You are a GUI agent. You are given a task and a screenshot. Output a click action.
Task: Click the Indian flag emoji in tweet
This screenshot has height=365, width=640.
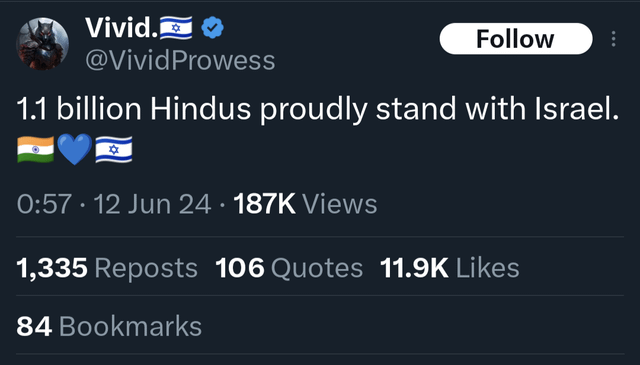click(36, 149)
